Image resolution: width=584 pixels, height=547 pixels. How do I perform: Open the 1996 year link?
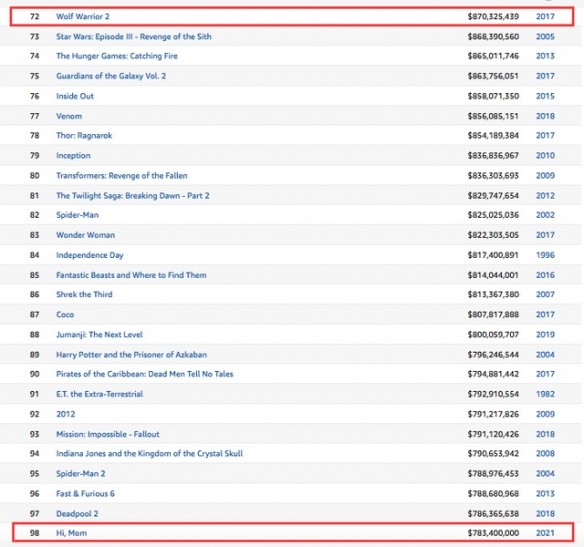click(545, 255)
